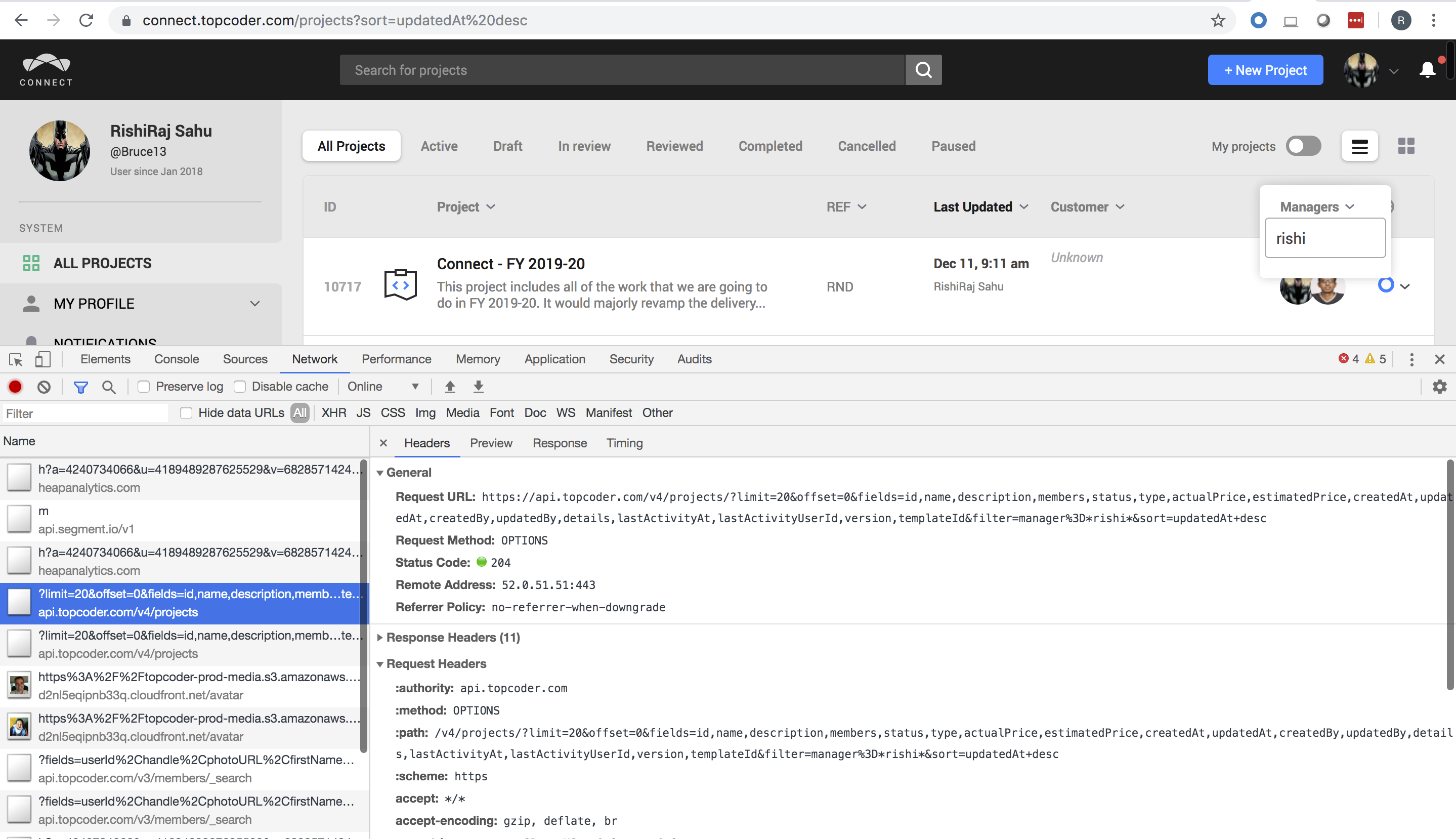This screenshot has width=1456, height=839.
Task: Filter requests by XHR
Action: [333, 413]
